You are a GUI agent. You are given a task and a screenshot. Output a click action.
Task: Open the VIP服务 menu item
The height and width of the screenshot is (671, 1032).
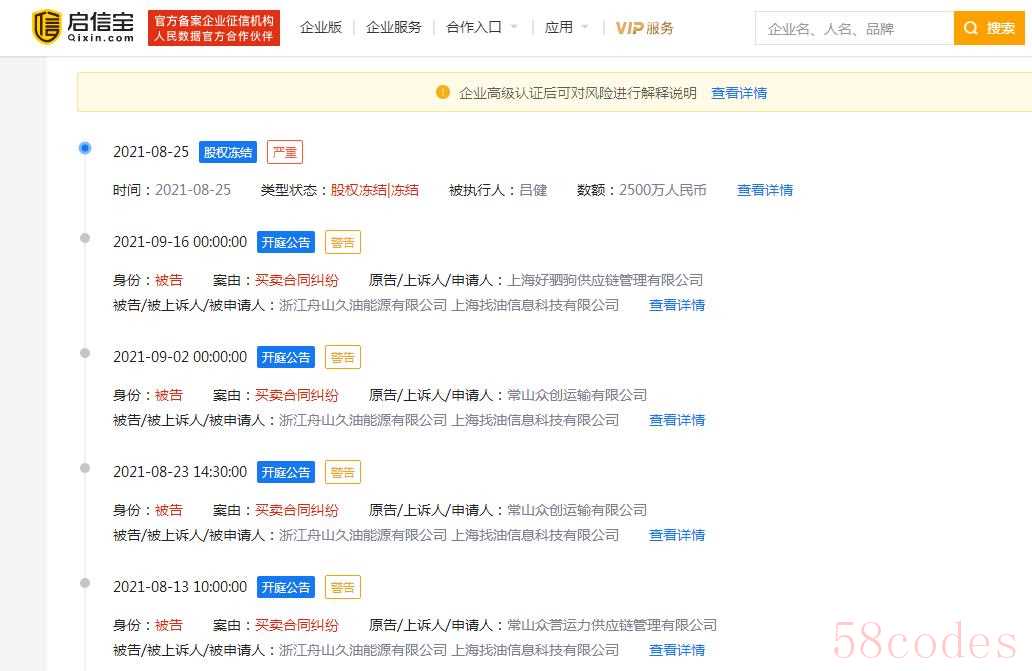644,28
